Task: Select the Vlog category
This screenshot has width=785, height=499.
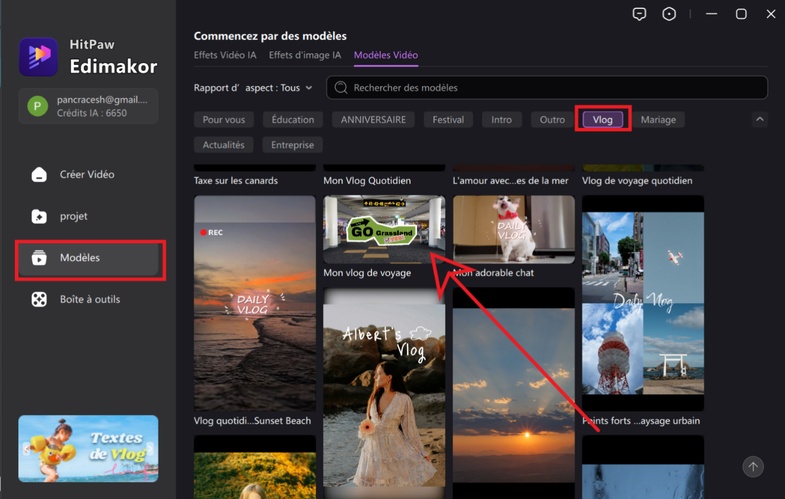Action: (603, 120)
